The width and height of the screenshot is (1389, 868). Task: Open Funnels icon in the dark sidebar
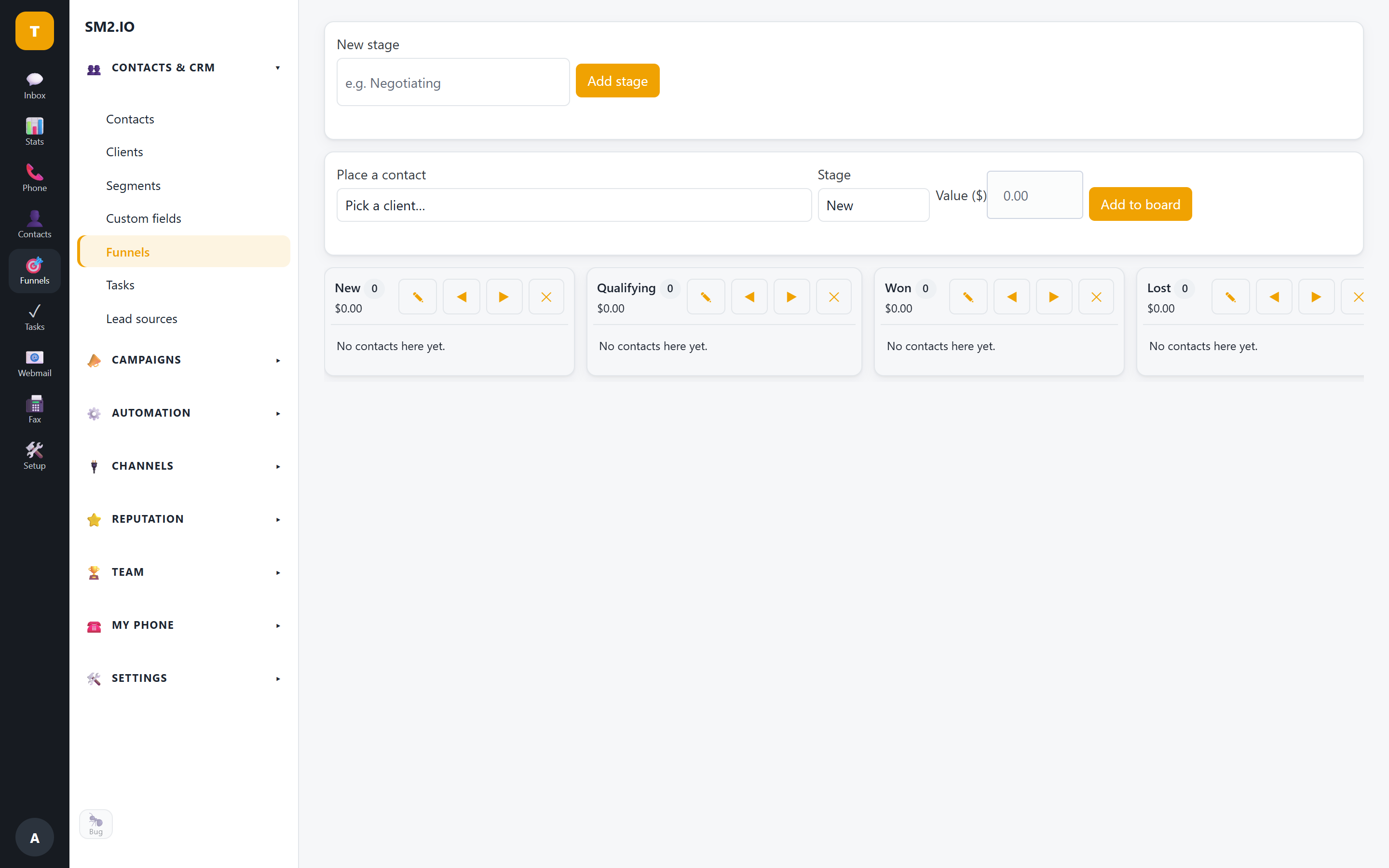coord(34,271)
